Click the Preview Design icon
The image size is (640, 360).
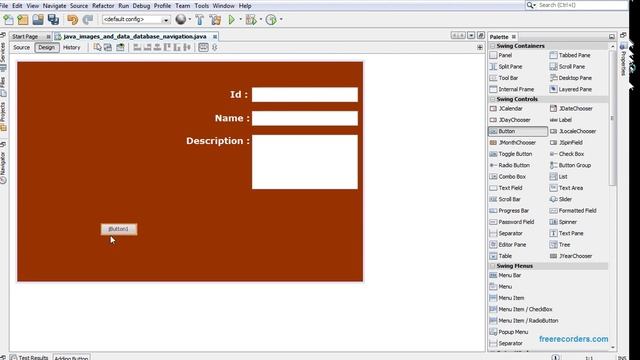(120, 47)
